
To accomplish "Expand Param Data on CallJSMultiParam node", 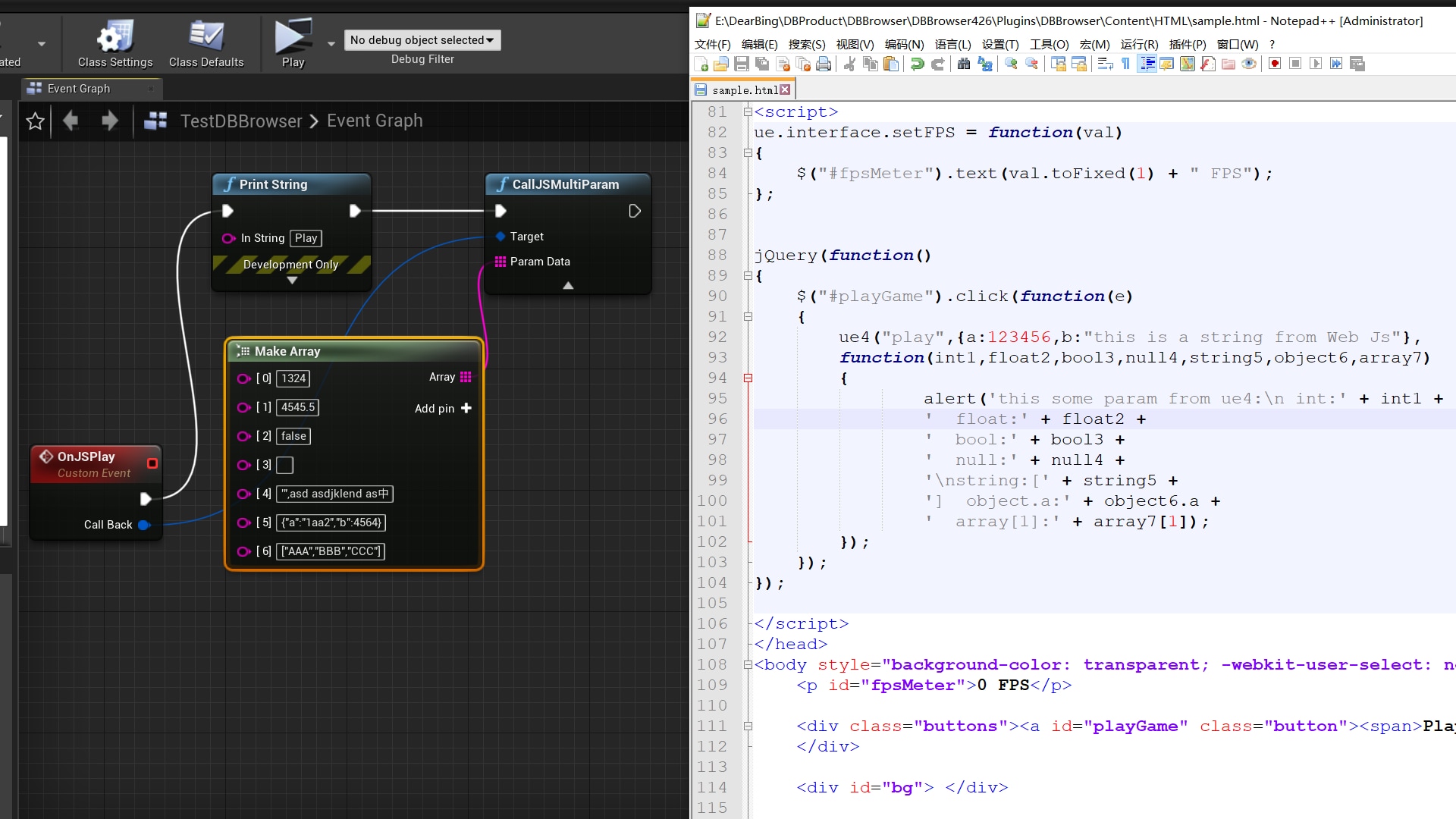I will 567,286.
